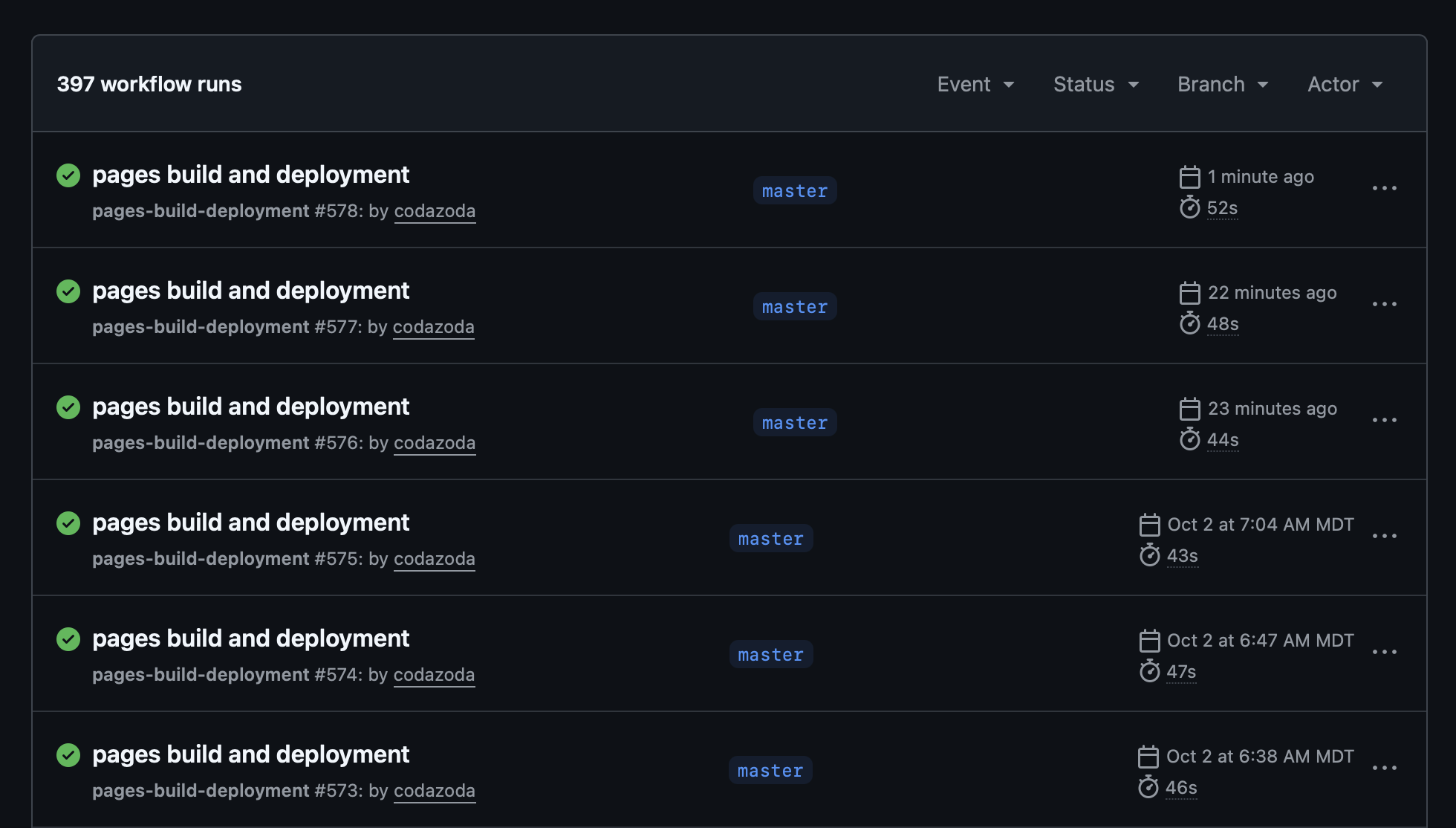Open three-dot menu for run #576

(1384, 421)
